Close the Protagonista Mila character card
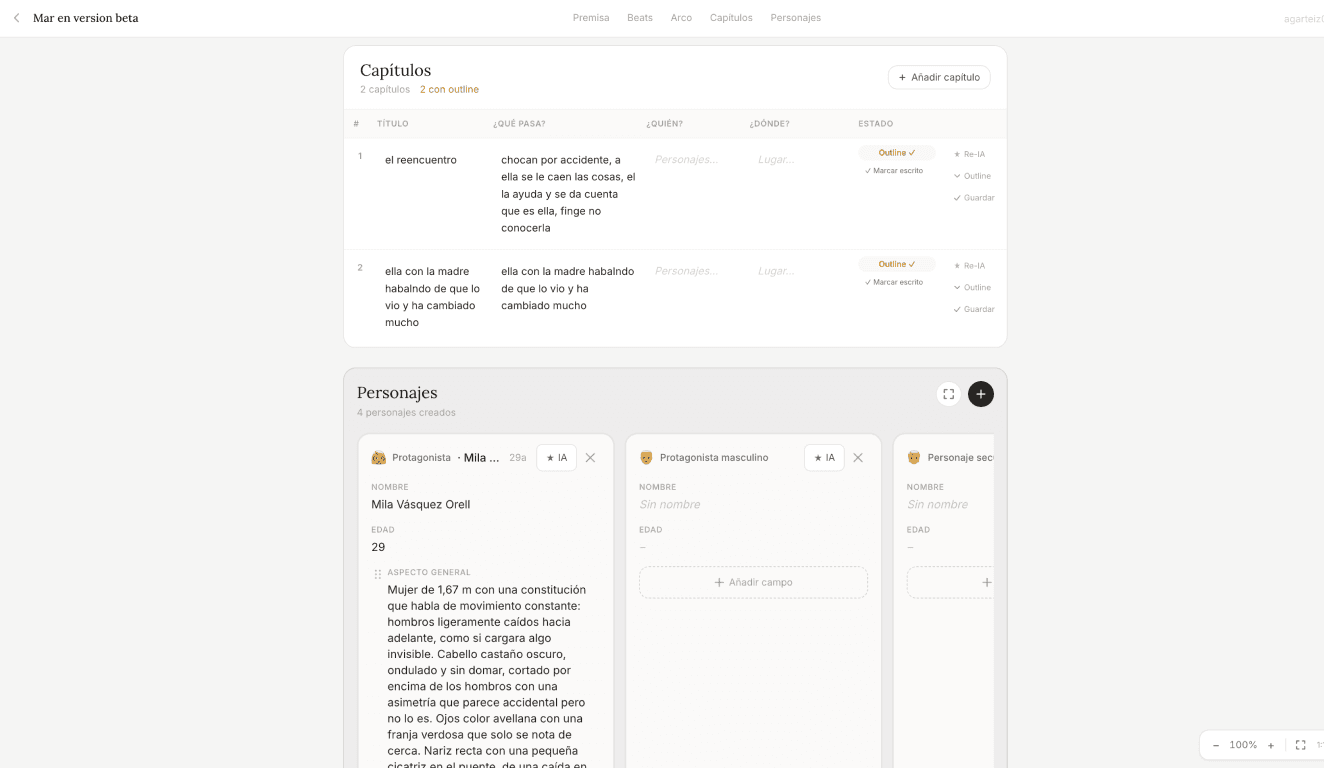Image resolution: width=1324 pixels, height=768 pixels. pyautogui.click(x=590, y=458)
